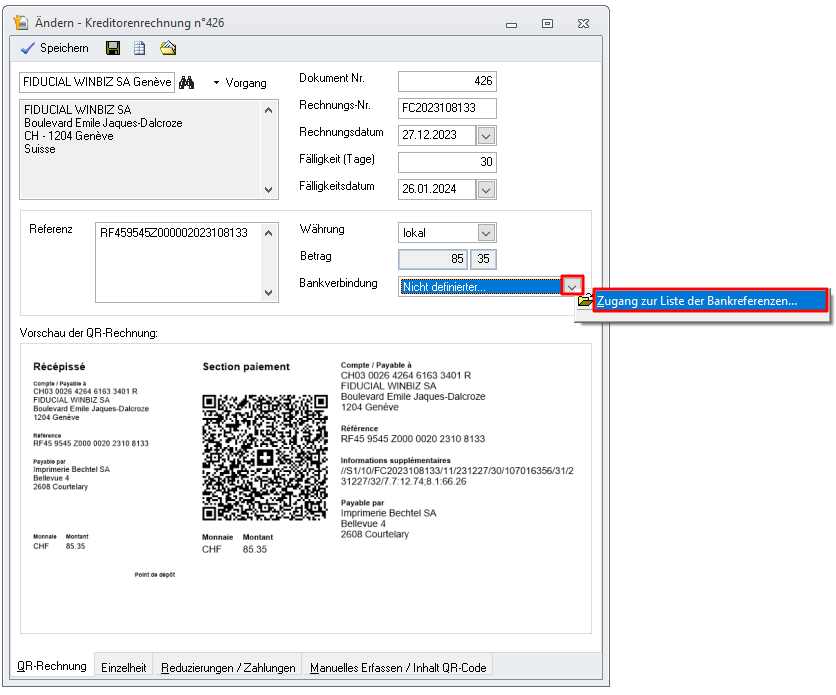836x695 pixels.
Task: Click the Rechnungs-Nr. input field
Action: tap(446, 108)
